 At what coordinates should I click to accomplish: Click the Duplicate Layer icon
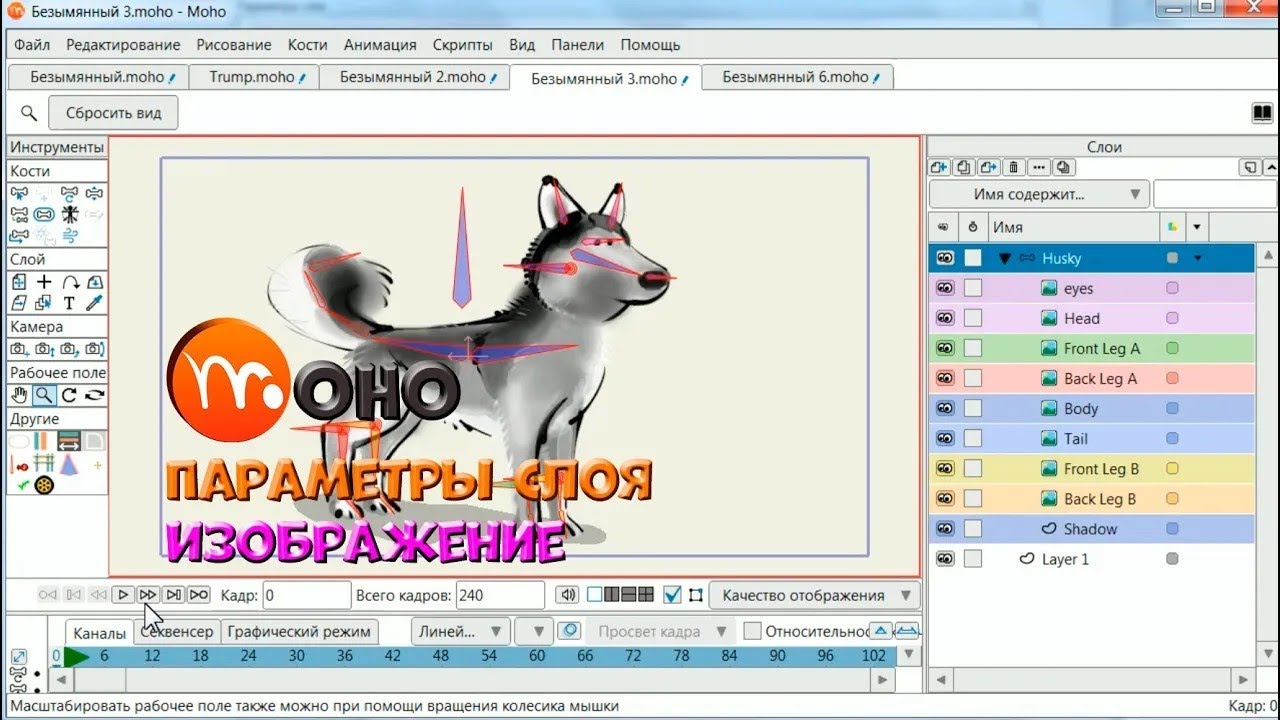pos(963,168)
